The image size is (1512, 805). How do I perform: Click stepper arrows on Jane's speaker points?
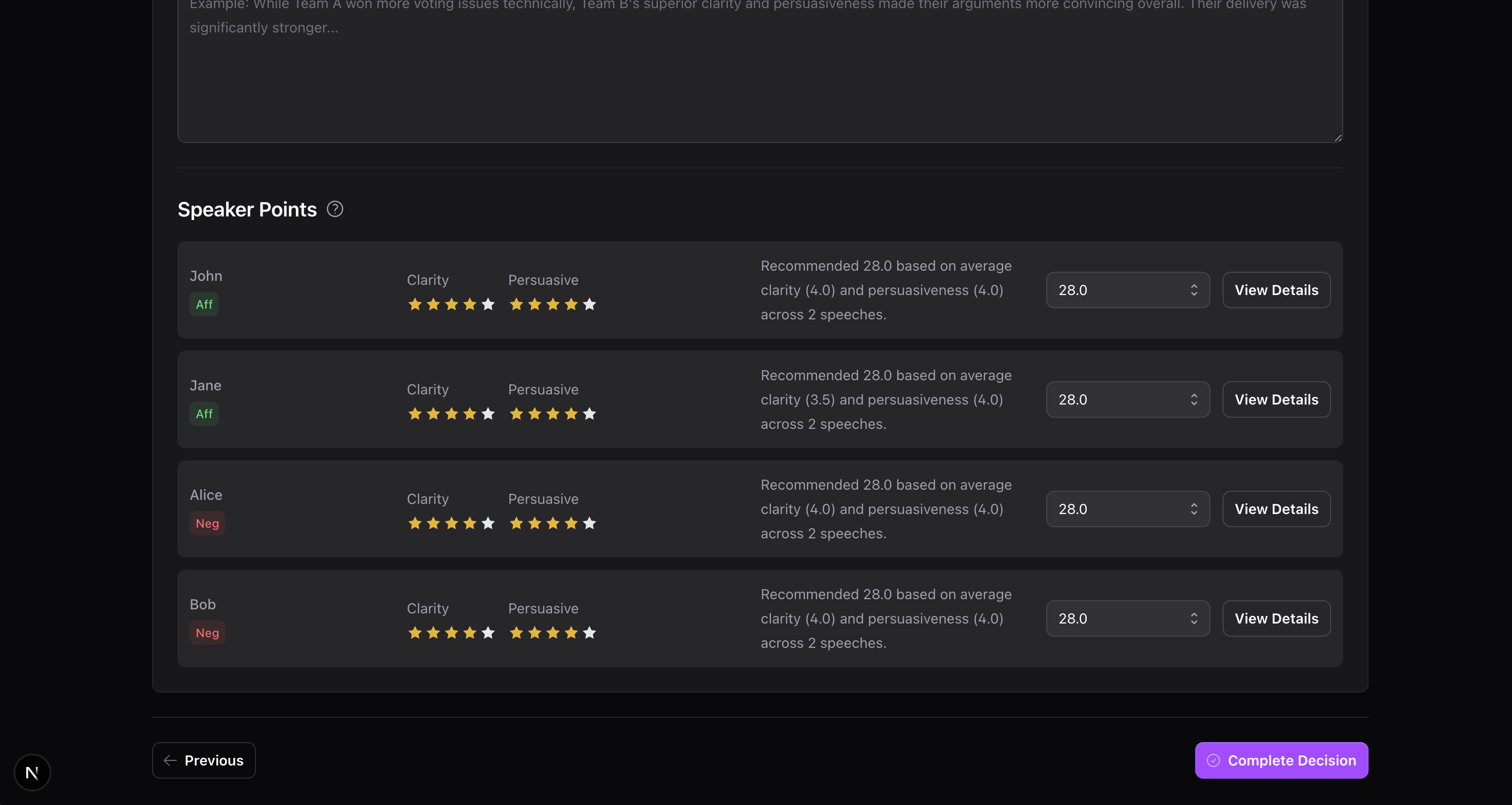[1193, 400]
